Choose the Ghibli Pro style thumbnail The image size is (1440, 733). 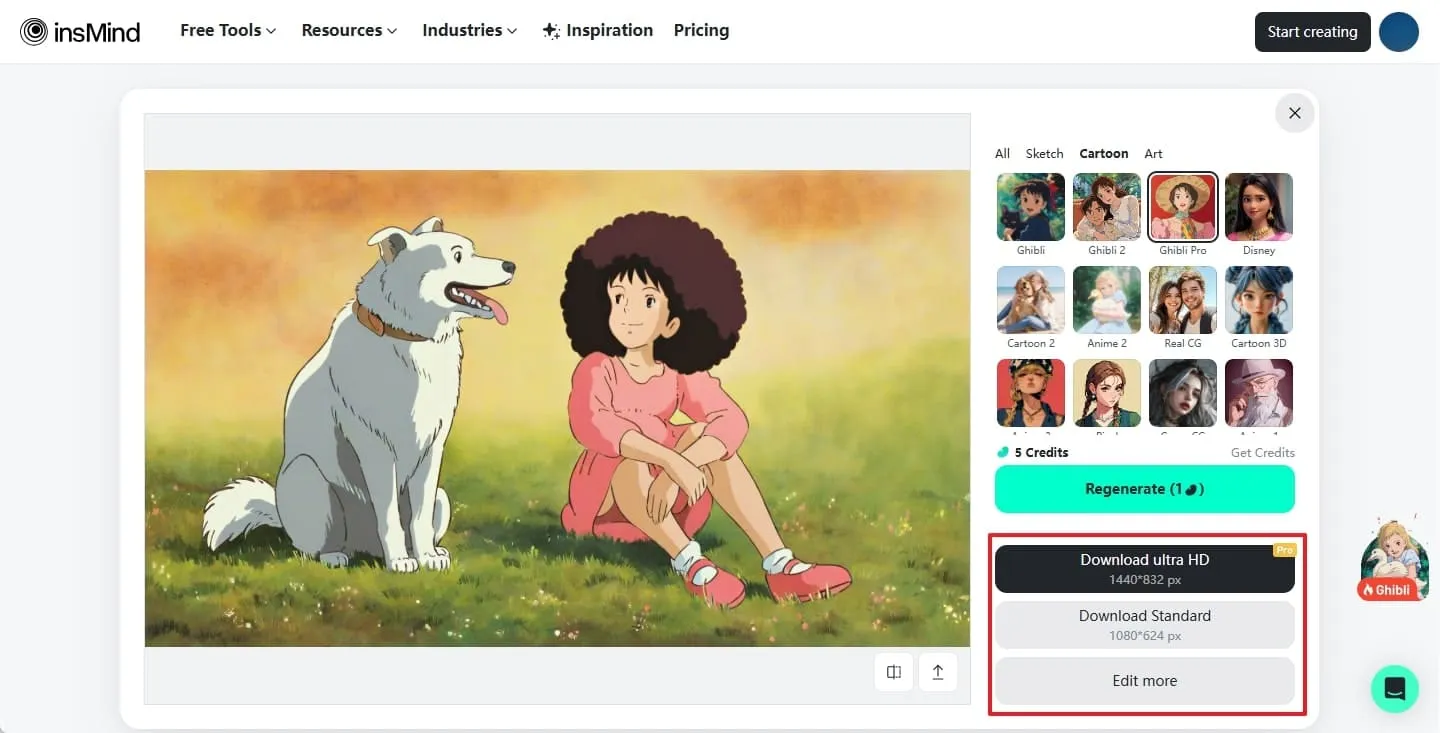[1183, 207]
